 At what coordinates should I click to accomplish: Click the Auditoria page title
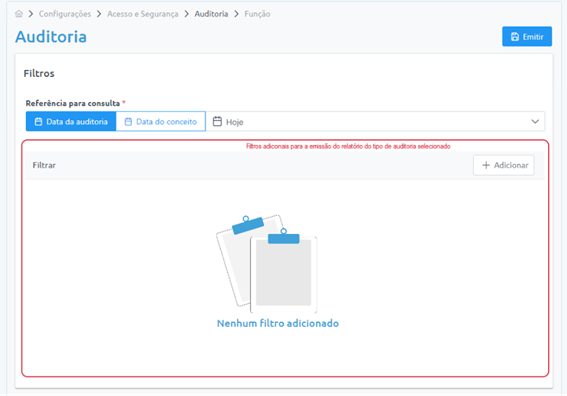pyautogui.click(x=51, y=37)
